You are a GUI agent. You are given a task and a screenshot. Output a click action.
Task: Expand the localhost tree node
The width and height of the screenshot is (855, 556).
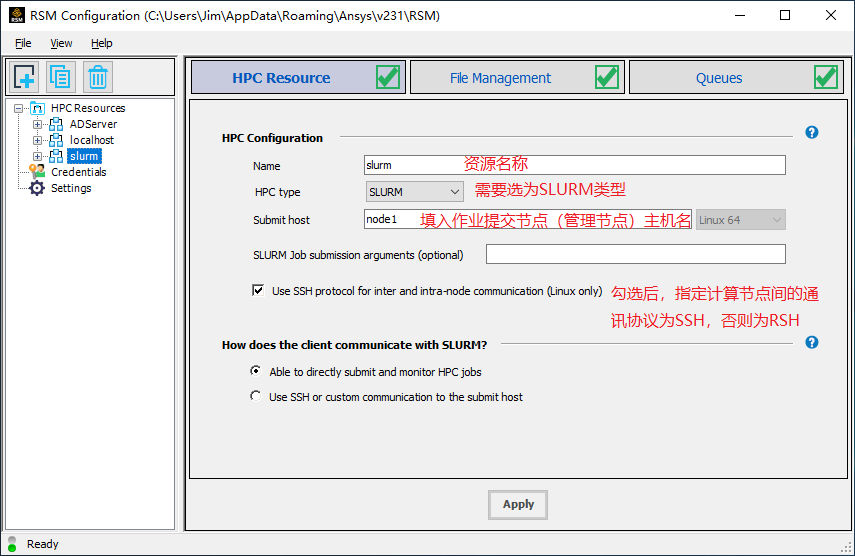pyautogui.click(x=37, y=140)
